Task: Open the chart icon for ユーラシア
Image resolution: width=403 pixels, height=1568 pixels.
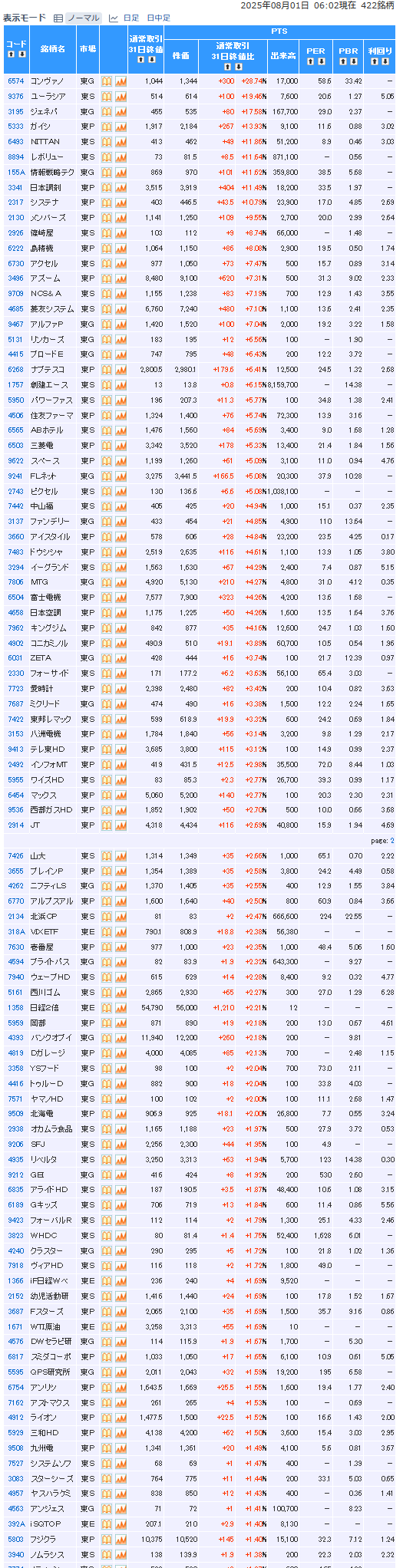Action: point(121,96)
